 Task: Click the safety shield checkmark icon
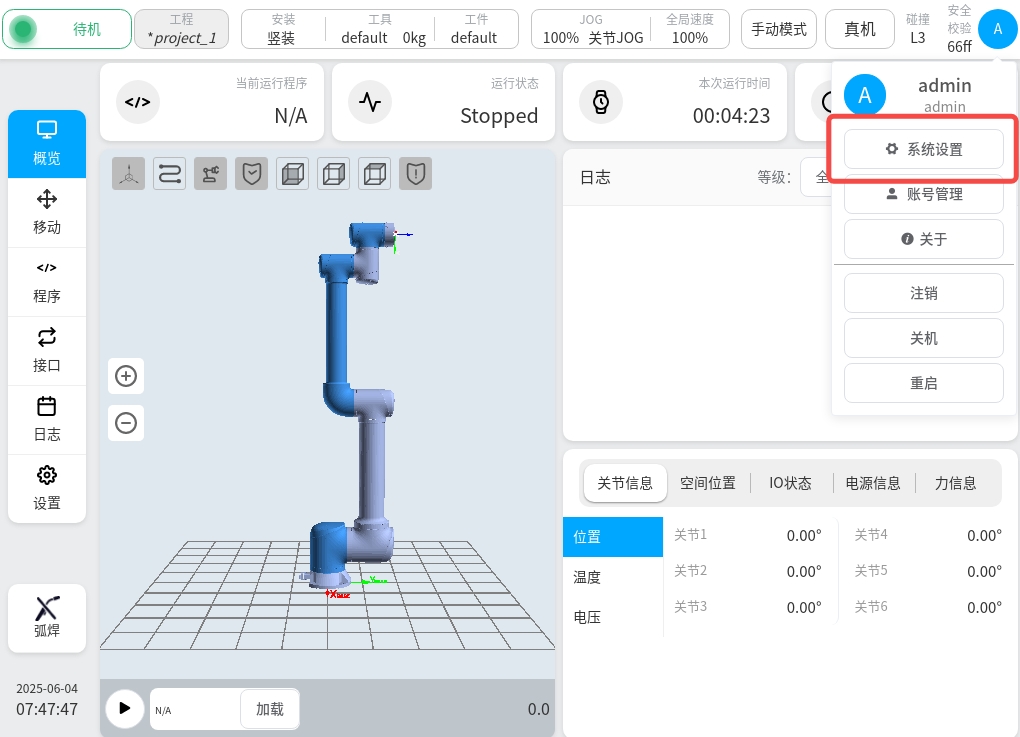click(251, 174)
